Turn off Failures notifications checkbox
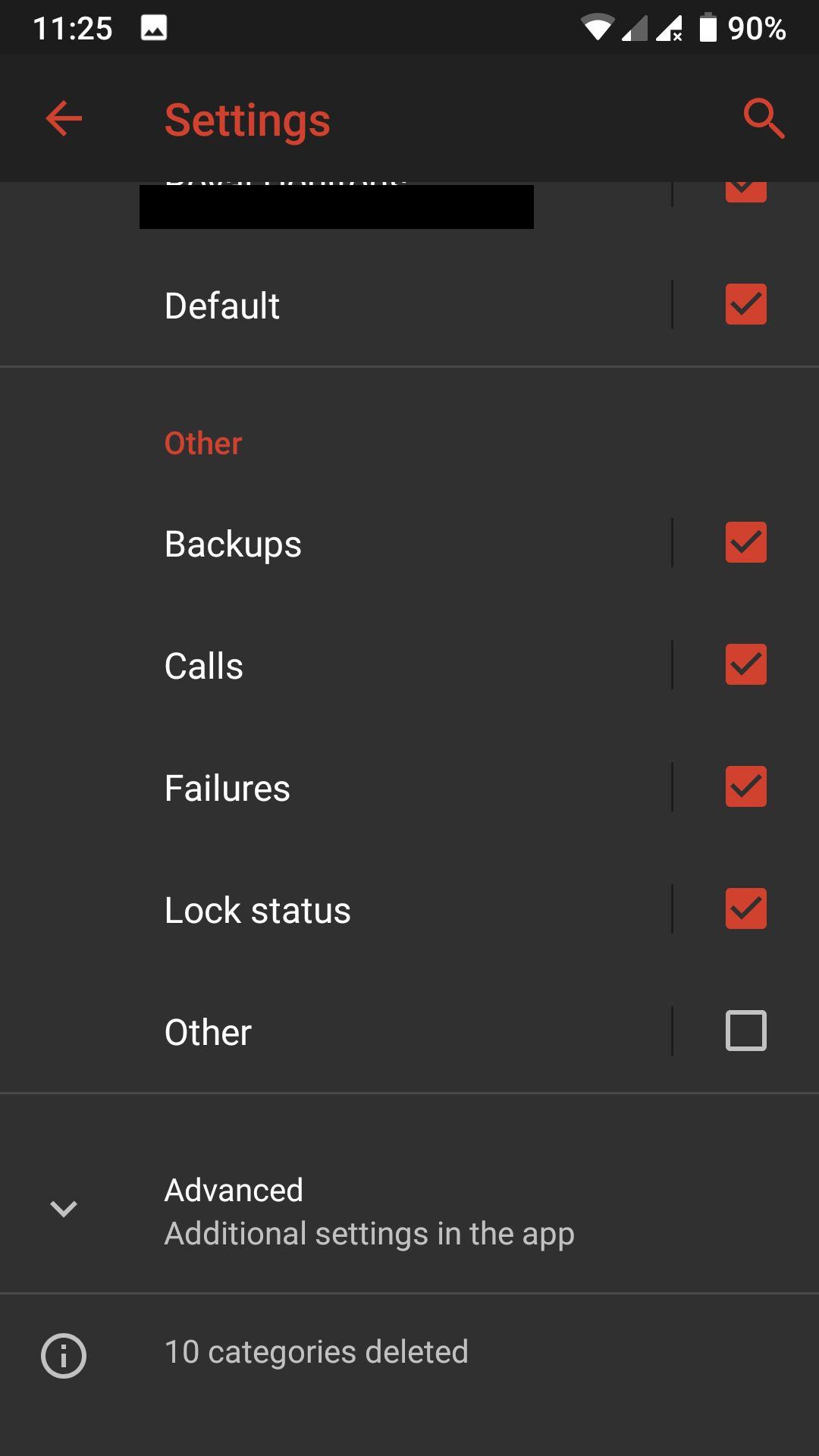The height and width of the screenshot is (1456, 819). pyautogui.click(x=745, y=786)
